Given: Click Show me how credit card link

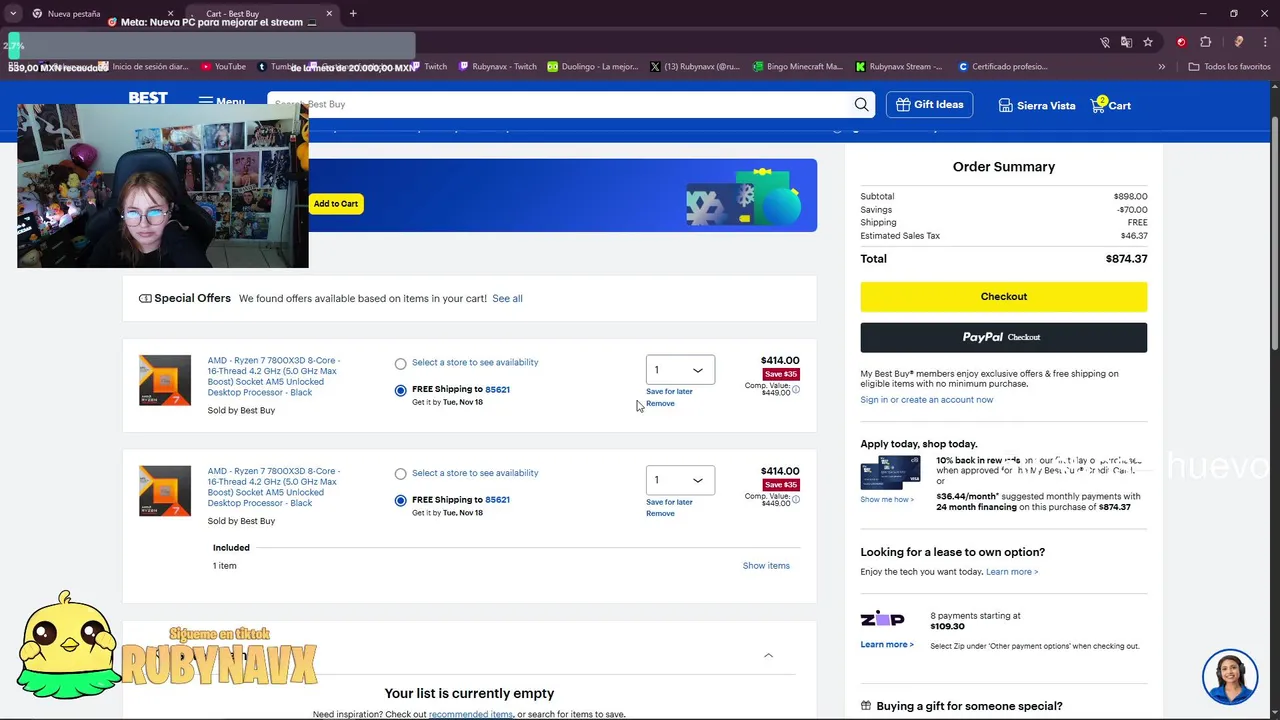Looking at the screenshot, I should point(887,499).
